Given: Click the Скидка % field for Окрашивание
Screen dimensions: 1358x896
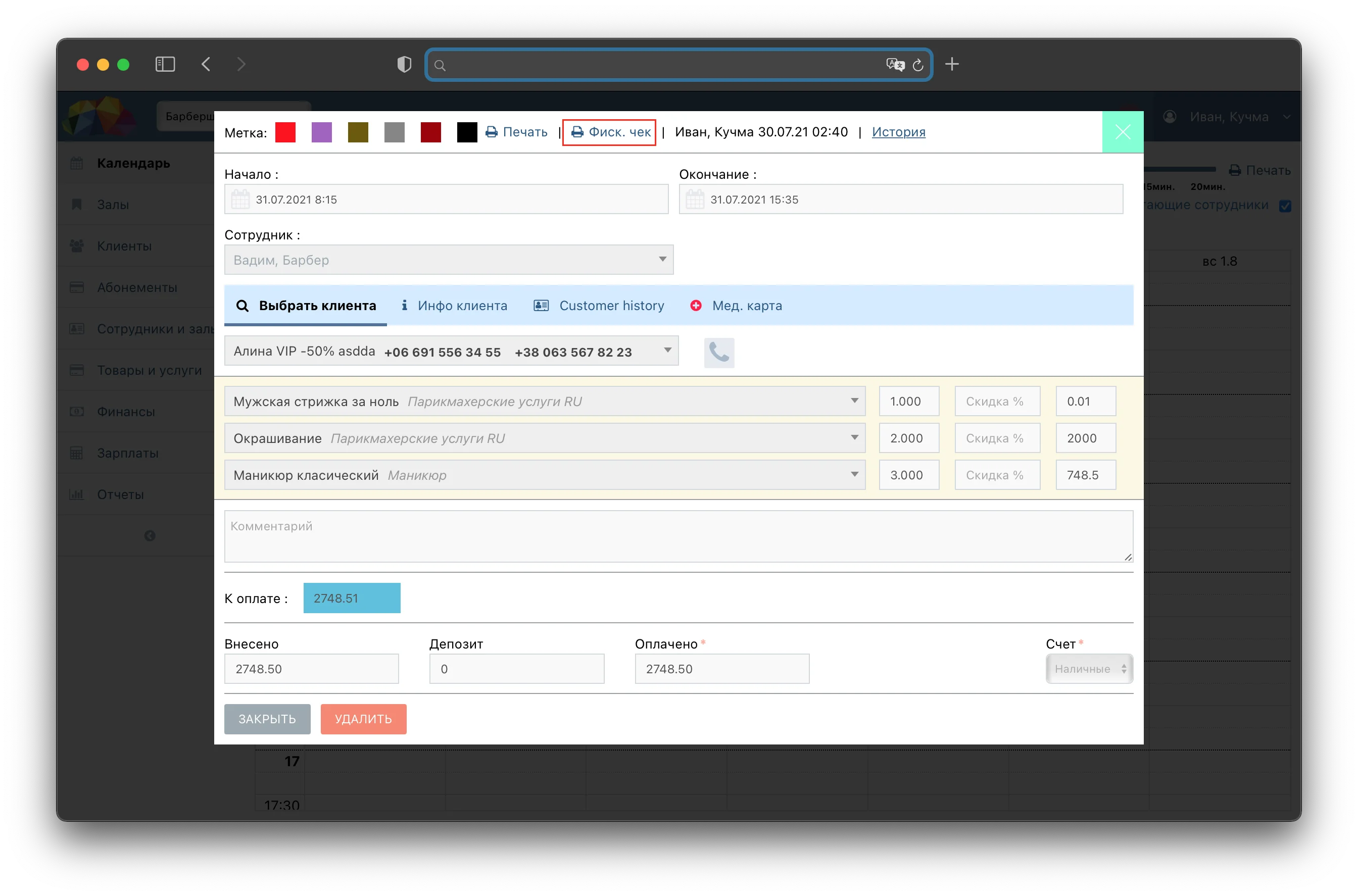Looking at the screenshot, I should click(997, 438).
